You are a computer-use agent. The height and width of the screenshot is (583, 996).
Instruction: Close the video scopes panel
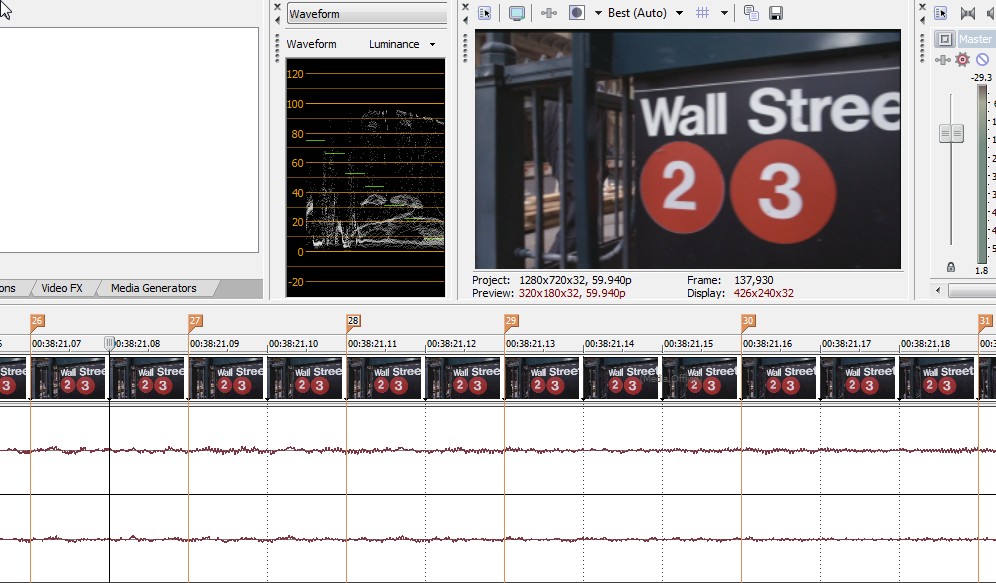[277, 7]
